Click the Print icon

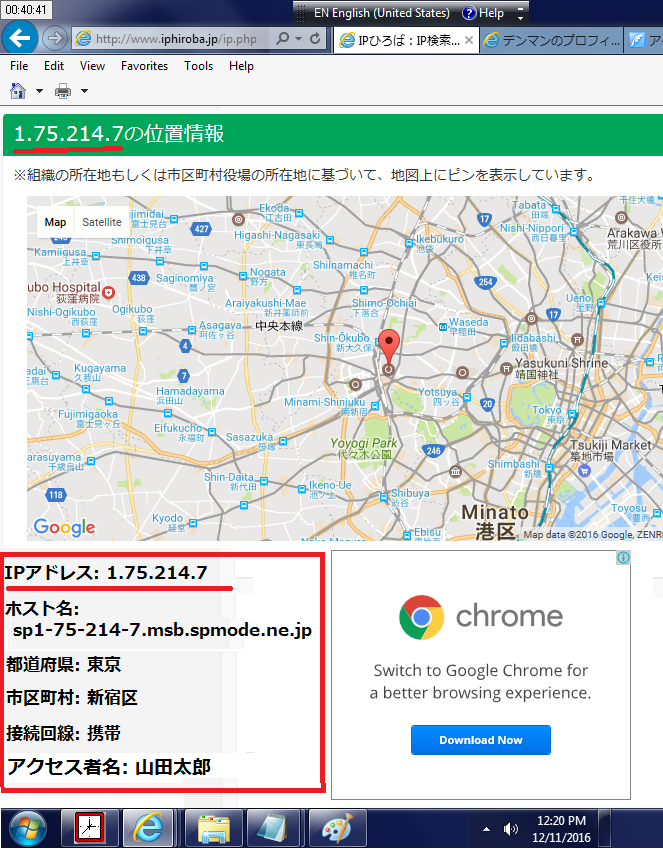click(63, 91)
